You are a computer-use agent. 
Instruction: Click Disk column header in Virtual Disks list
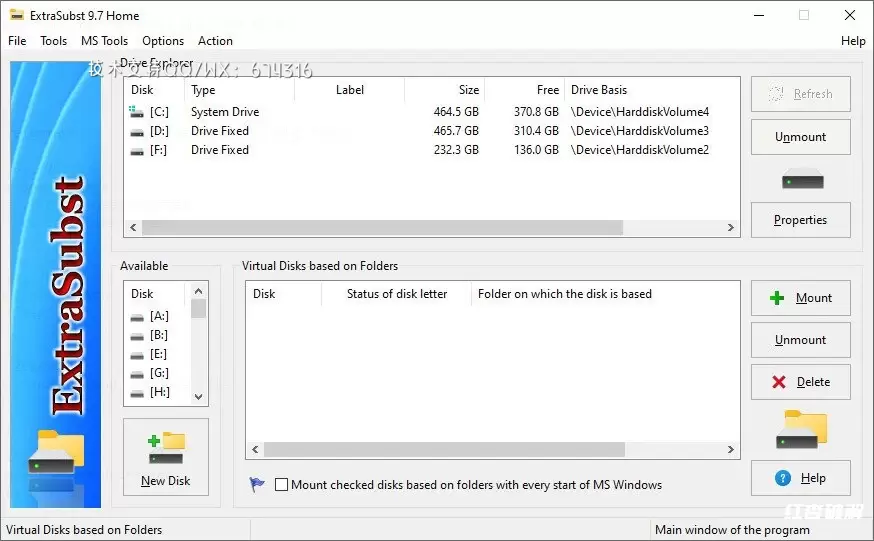pos(284,294)
